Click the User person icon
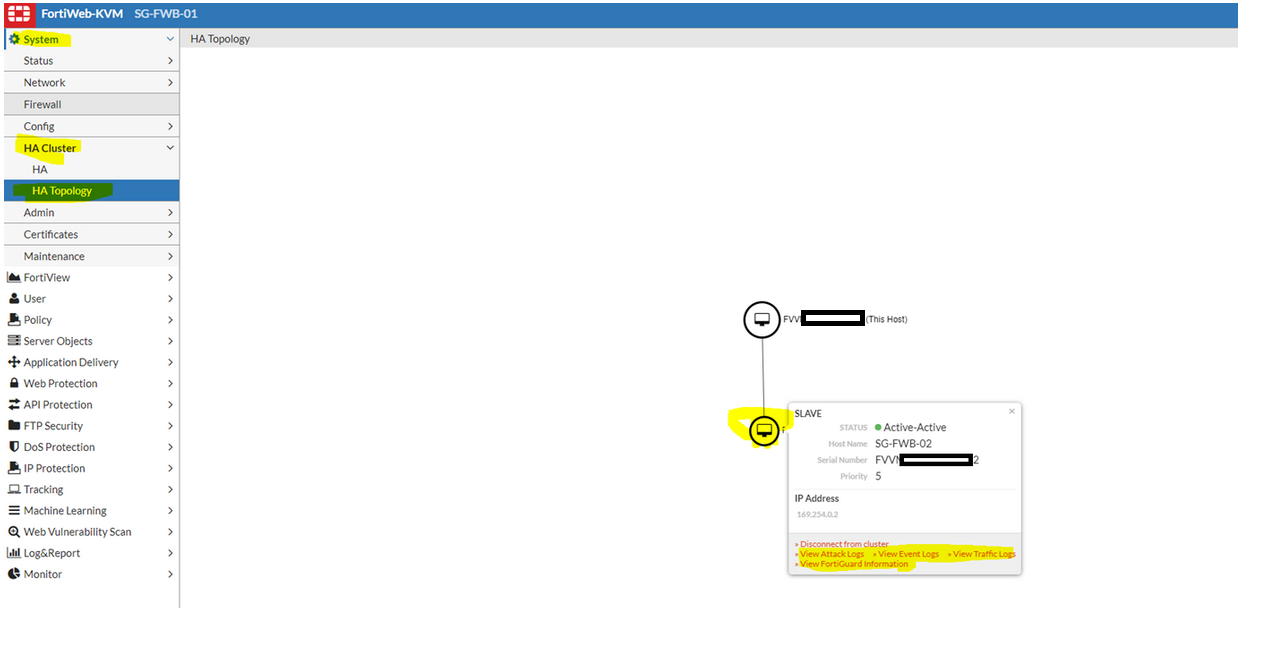Screen dimensions: 1283x659 pyautogui.click(x=14, y=298)
